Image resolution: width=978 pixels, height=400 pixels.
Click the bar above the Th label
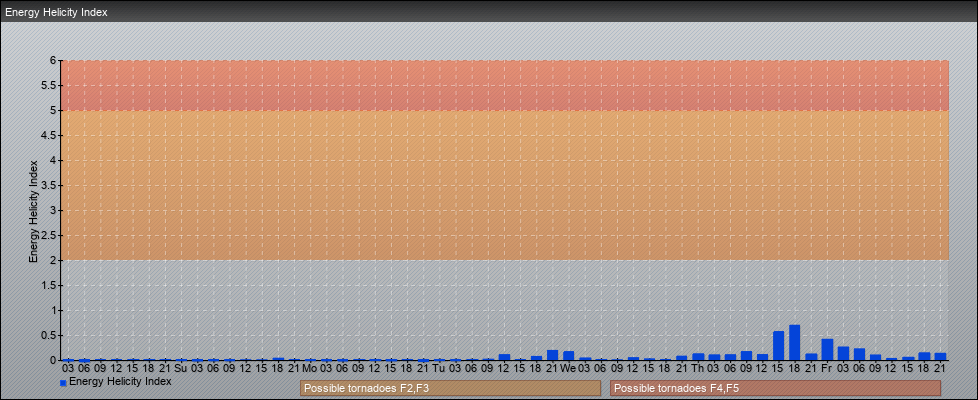pos(698,357)
